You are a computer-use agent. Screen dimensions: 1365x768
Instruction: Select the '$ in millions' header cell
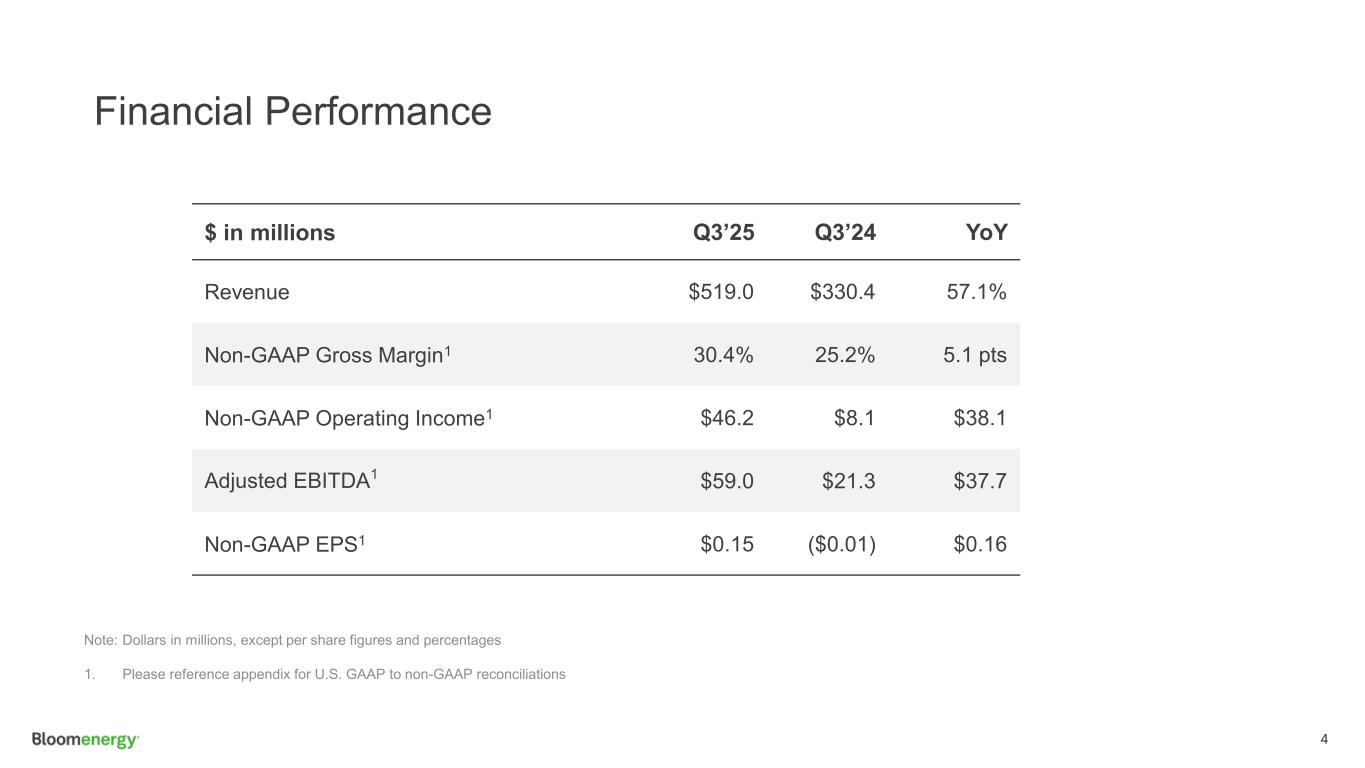tap(270, 233)
